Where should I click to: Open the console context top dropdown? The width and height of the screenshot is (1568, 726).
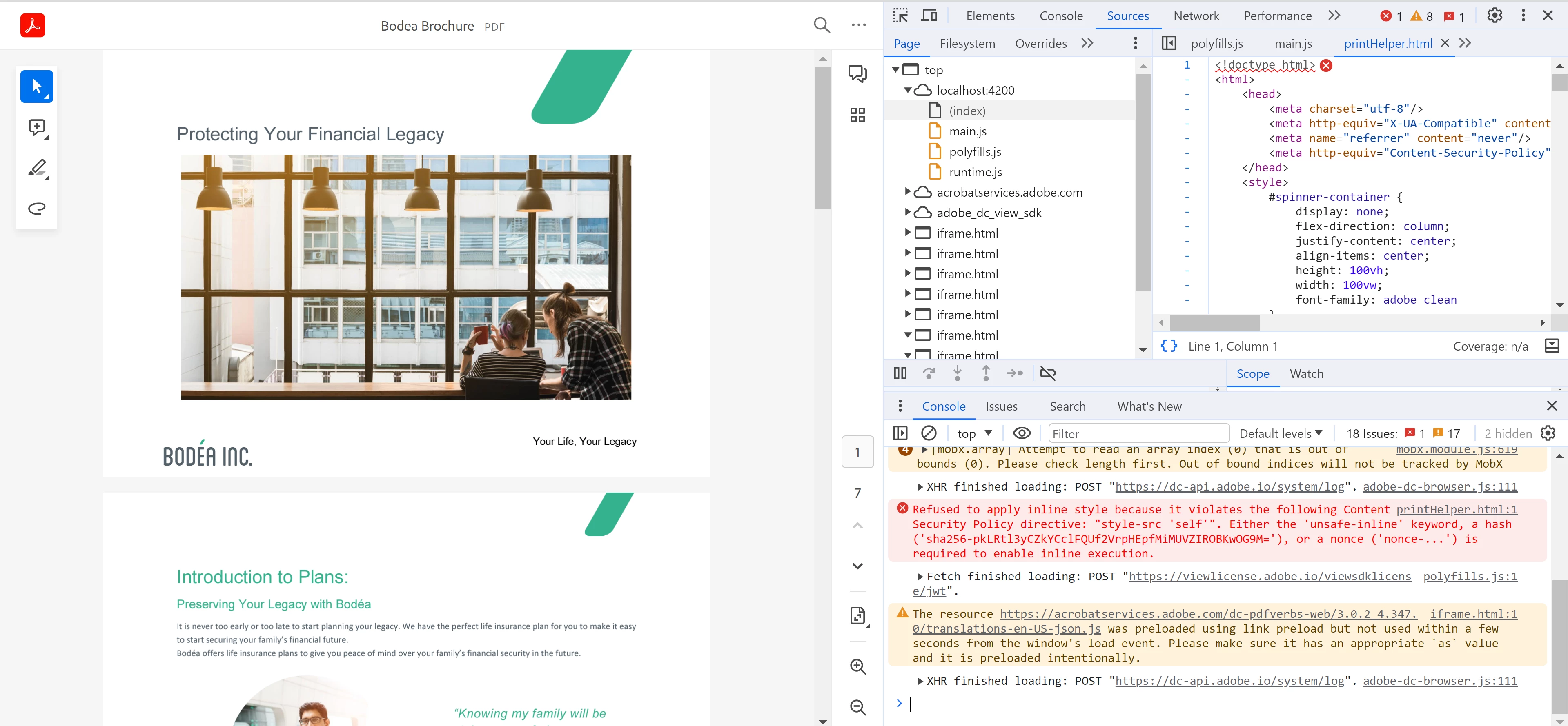974,433
